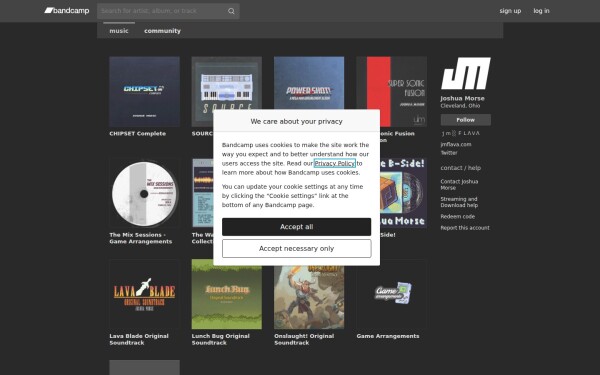600x375 pixels.
Task: Follow Joshua Morse
Action: click(x=465, y=120)
